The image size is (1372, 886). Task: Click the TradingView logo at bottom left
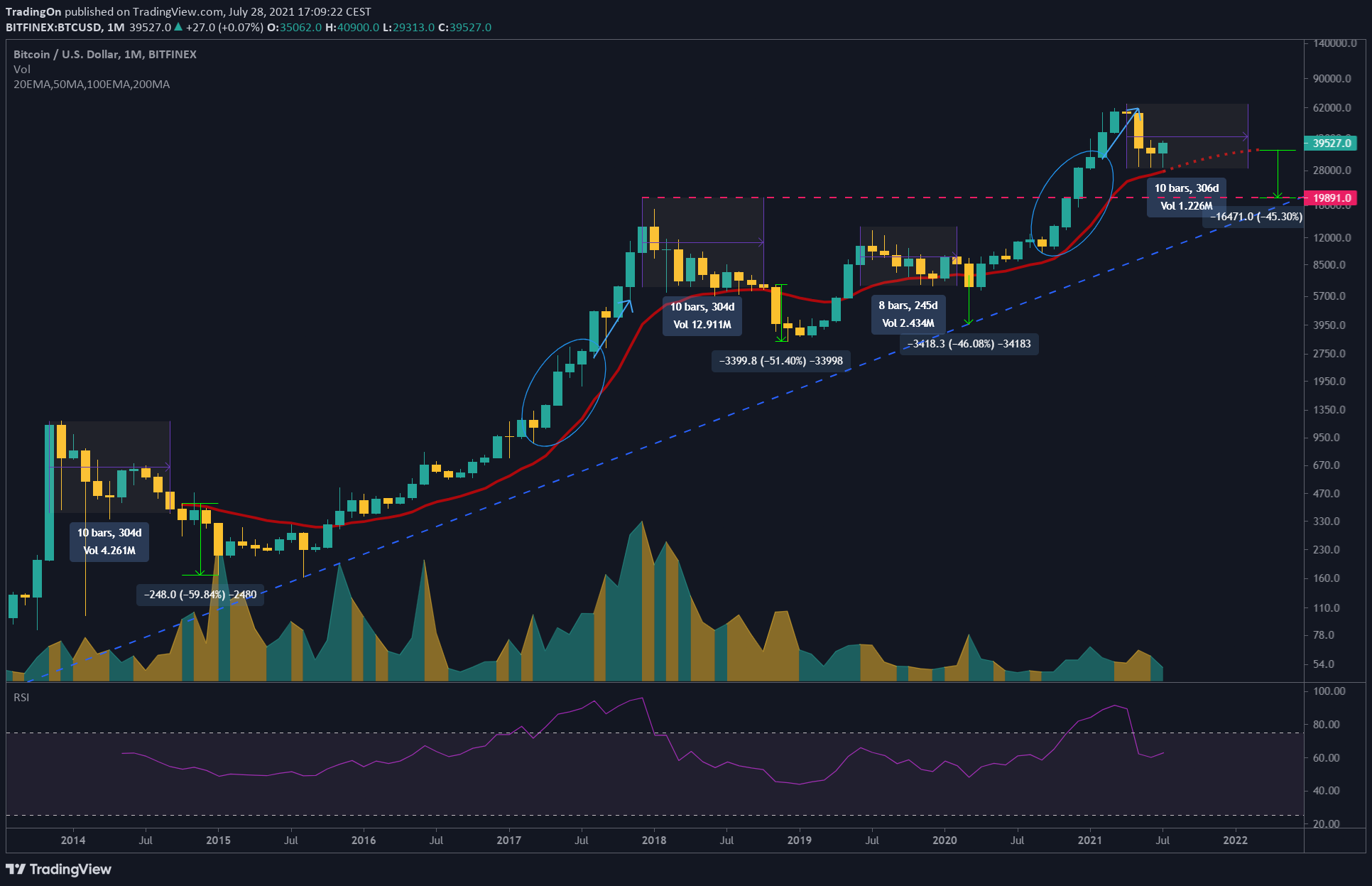[59, 869]
